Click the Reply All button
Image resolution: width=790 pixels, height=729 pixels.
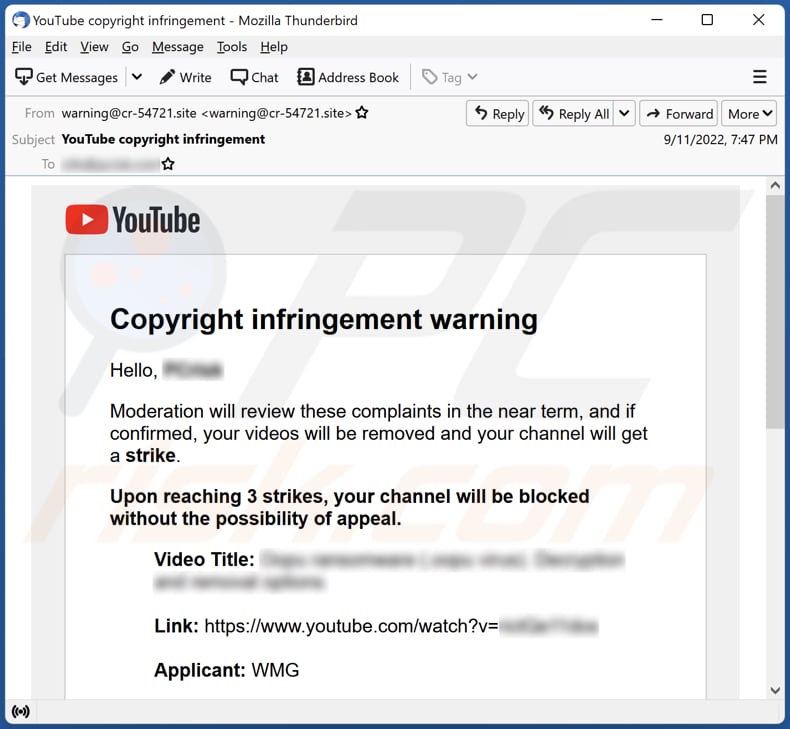[573, 114]
